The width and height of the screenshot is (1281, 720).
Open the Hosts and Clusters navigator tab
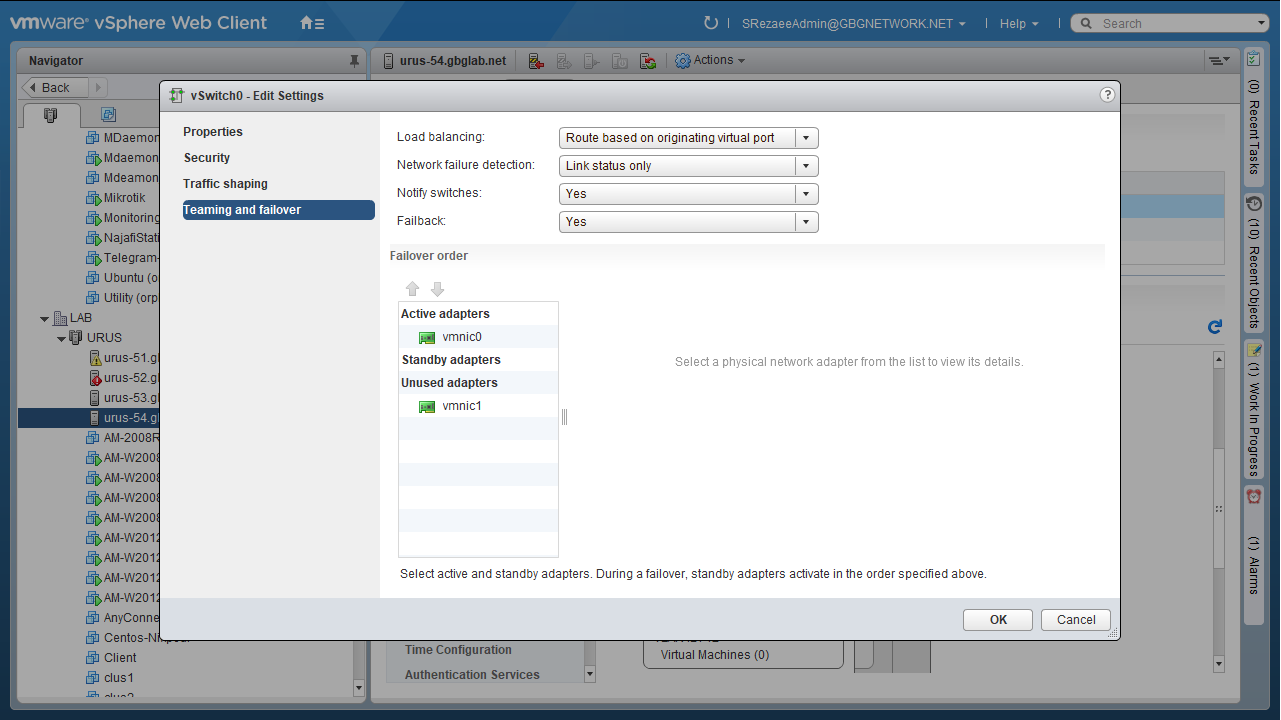pos(51,115)
